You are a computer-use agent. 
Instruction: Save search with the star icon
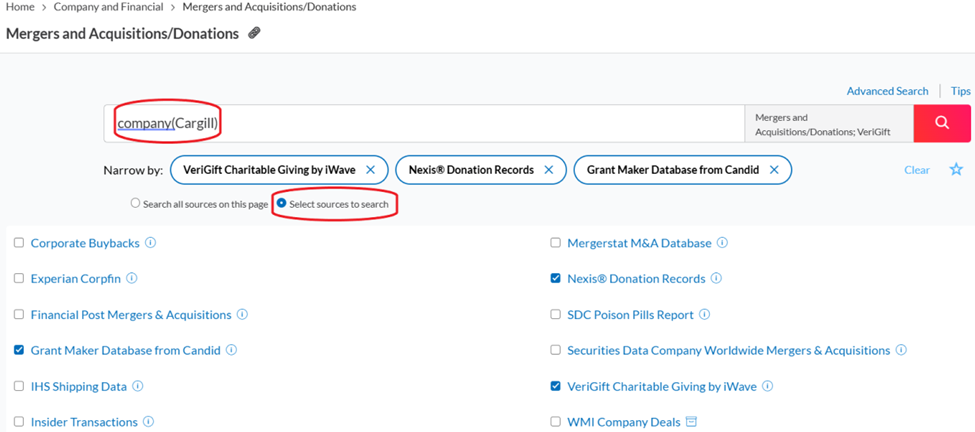point(956,170)
